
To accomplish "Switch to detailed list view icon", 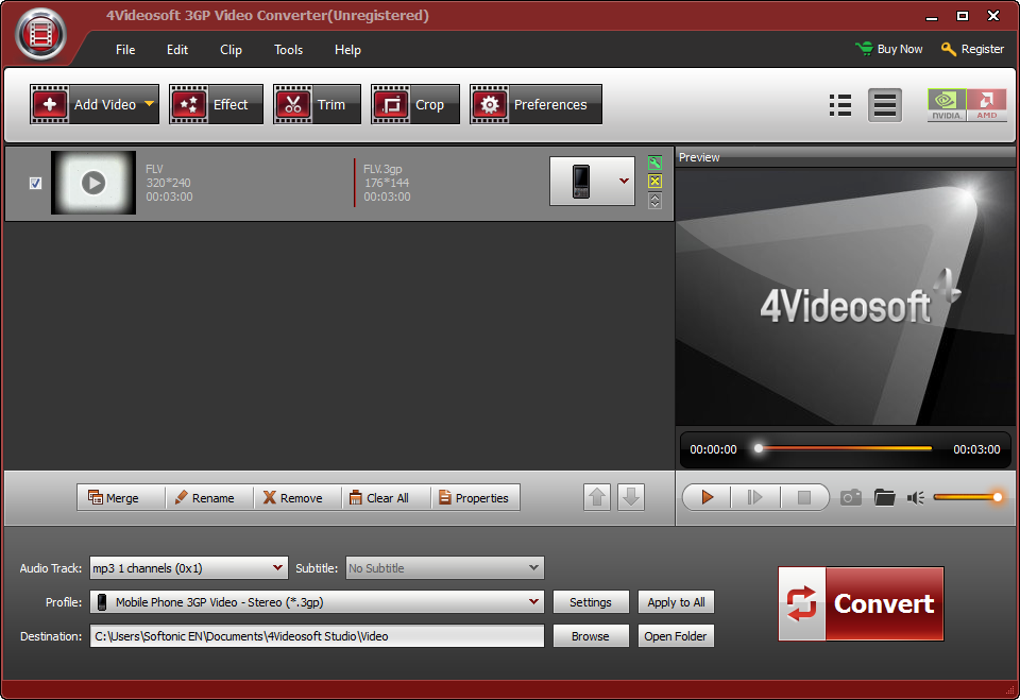I will point(840,105).
